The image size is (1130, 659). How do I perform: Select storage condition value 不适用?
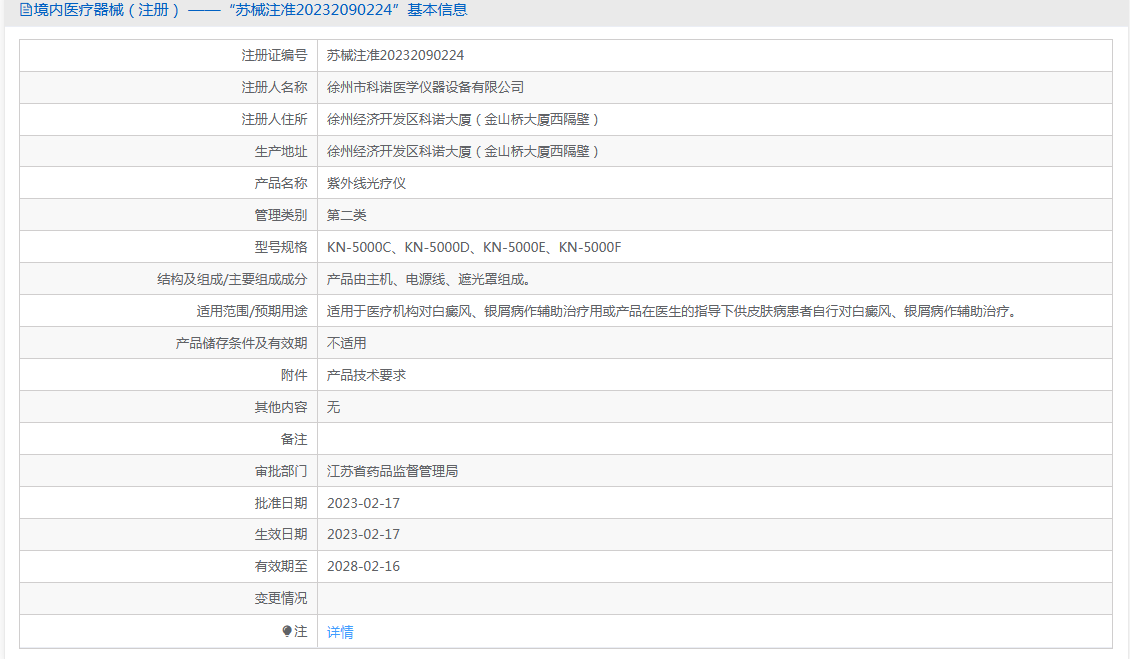pos(347,343)
